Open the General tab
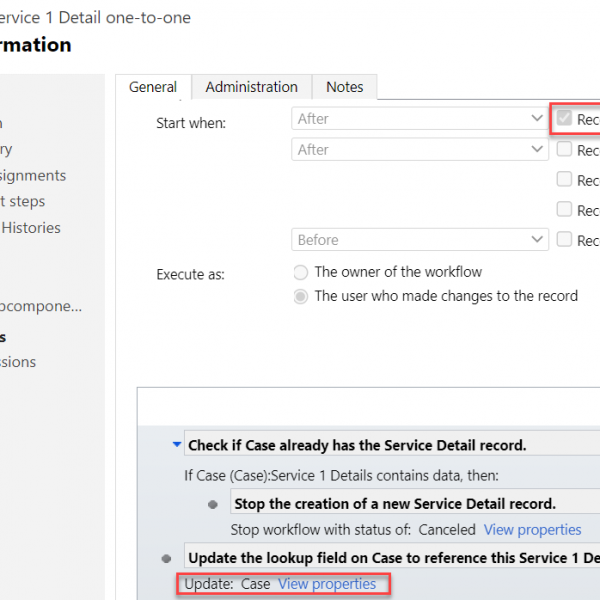 point(153,88)
